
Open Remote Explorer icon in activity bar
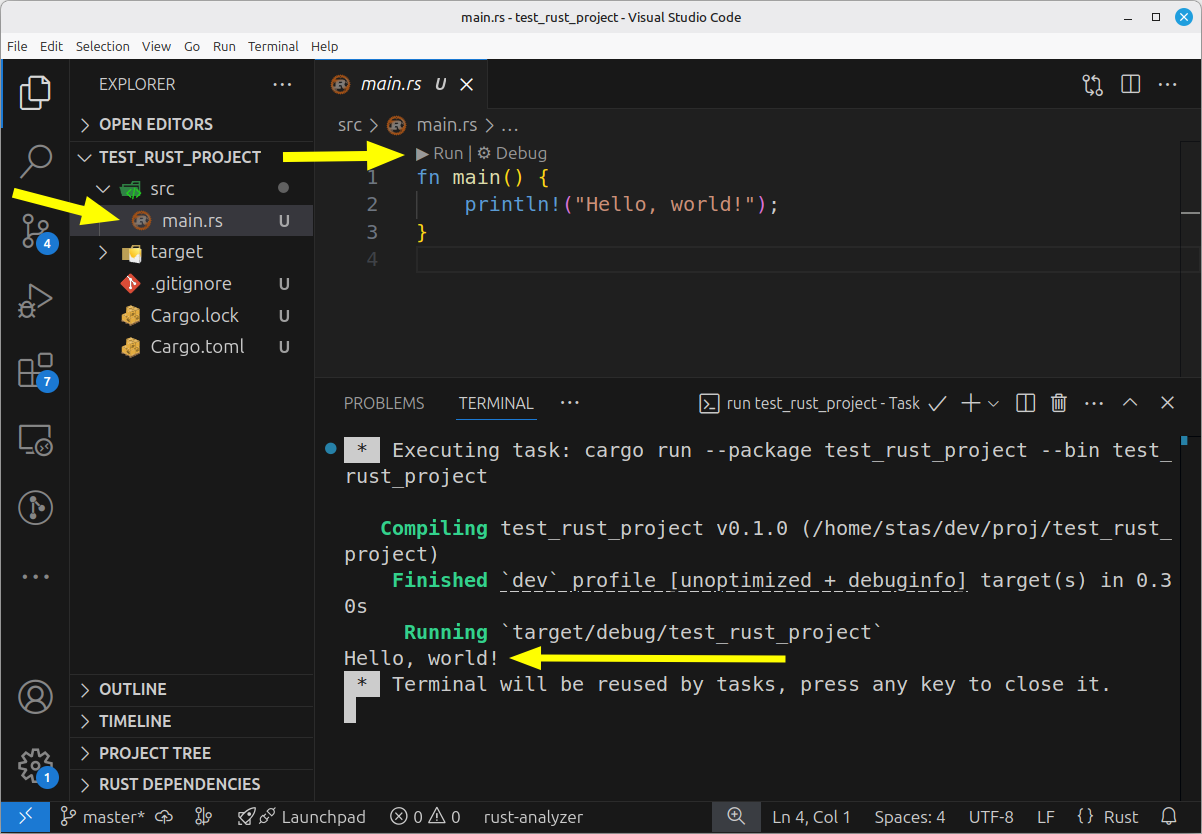[x=35, y=439]
